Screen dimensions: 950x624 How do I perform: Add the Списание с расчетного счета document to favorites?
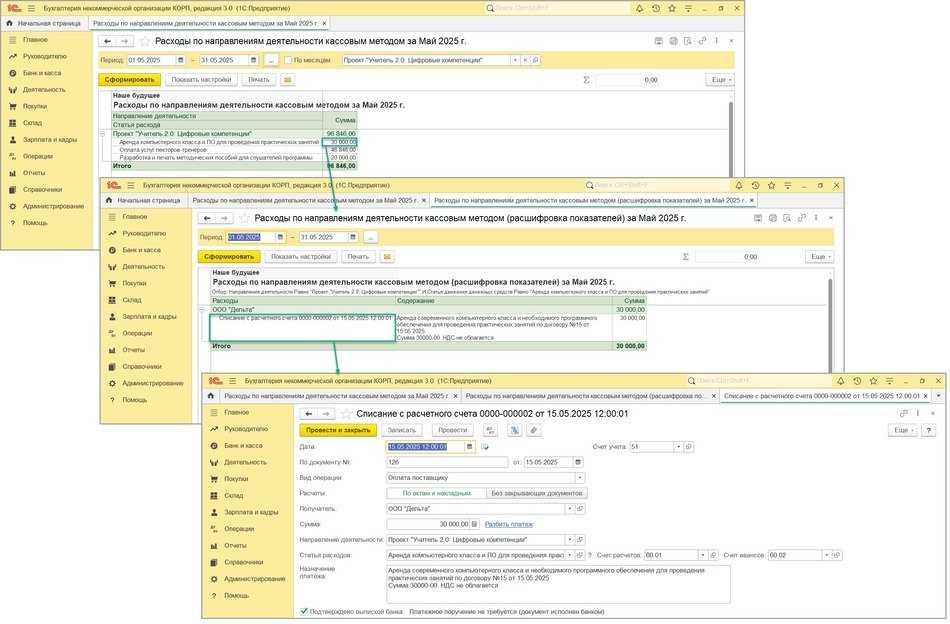tap(345, 413)
